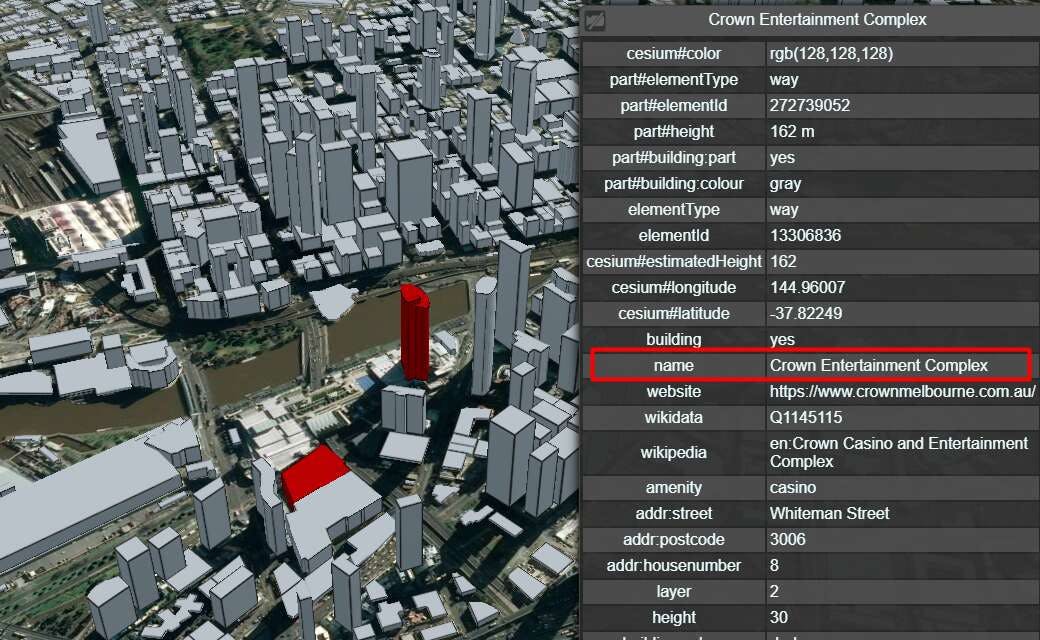Click the cesium#estimatedHeight property label
This screenshot has height=640, width=1040.
pos(673,262)
